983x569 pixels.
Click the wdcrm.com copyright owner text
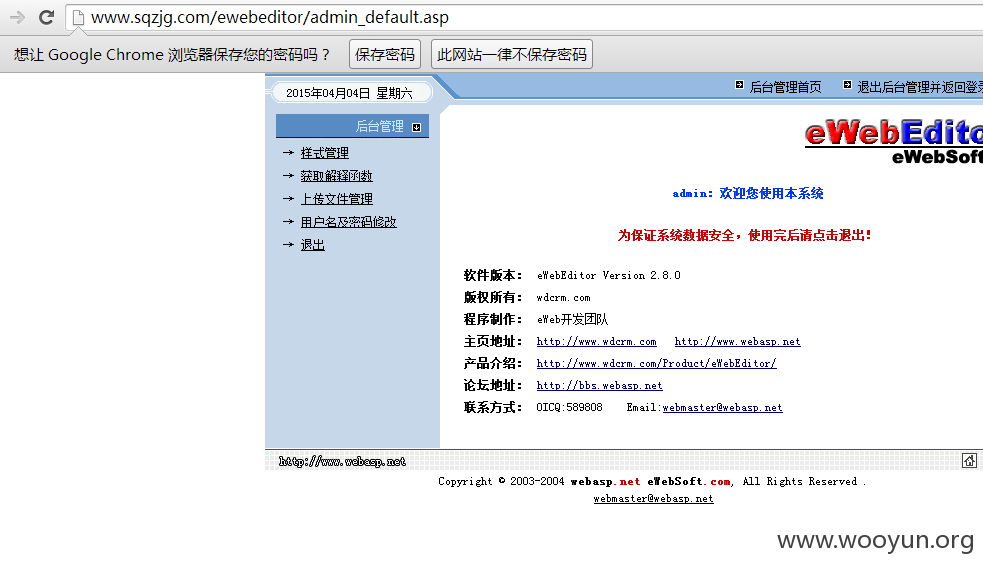click(x=564, y=298)
